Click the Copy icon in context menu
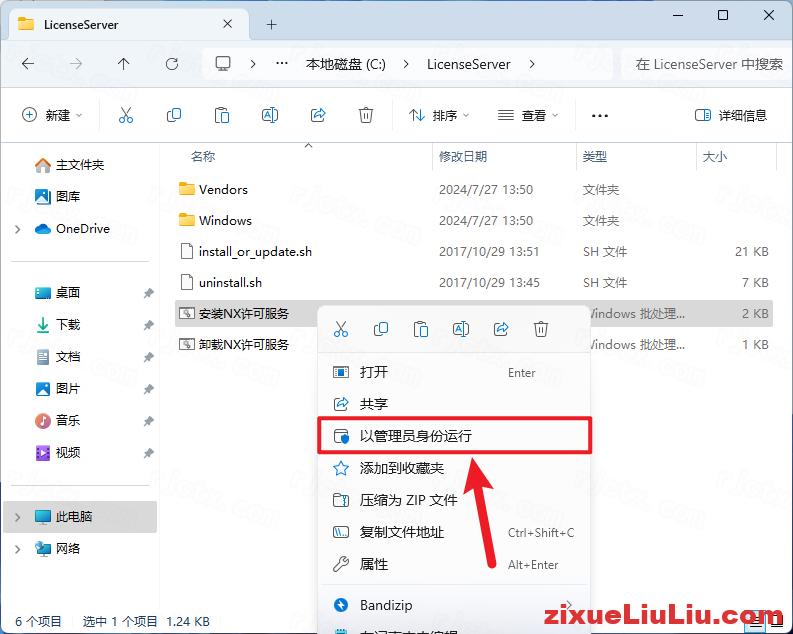The height and width of the screenshot is (634, 793). [381, 330]
